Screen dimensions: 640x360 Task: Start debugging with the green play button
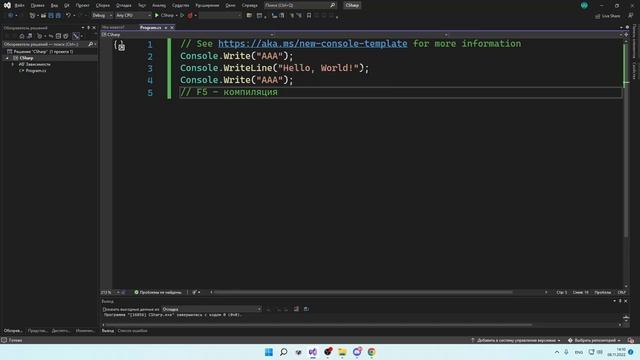pyautogui.click(x=157, y=16)
